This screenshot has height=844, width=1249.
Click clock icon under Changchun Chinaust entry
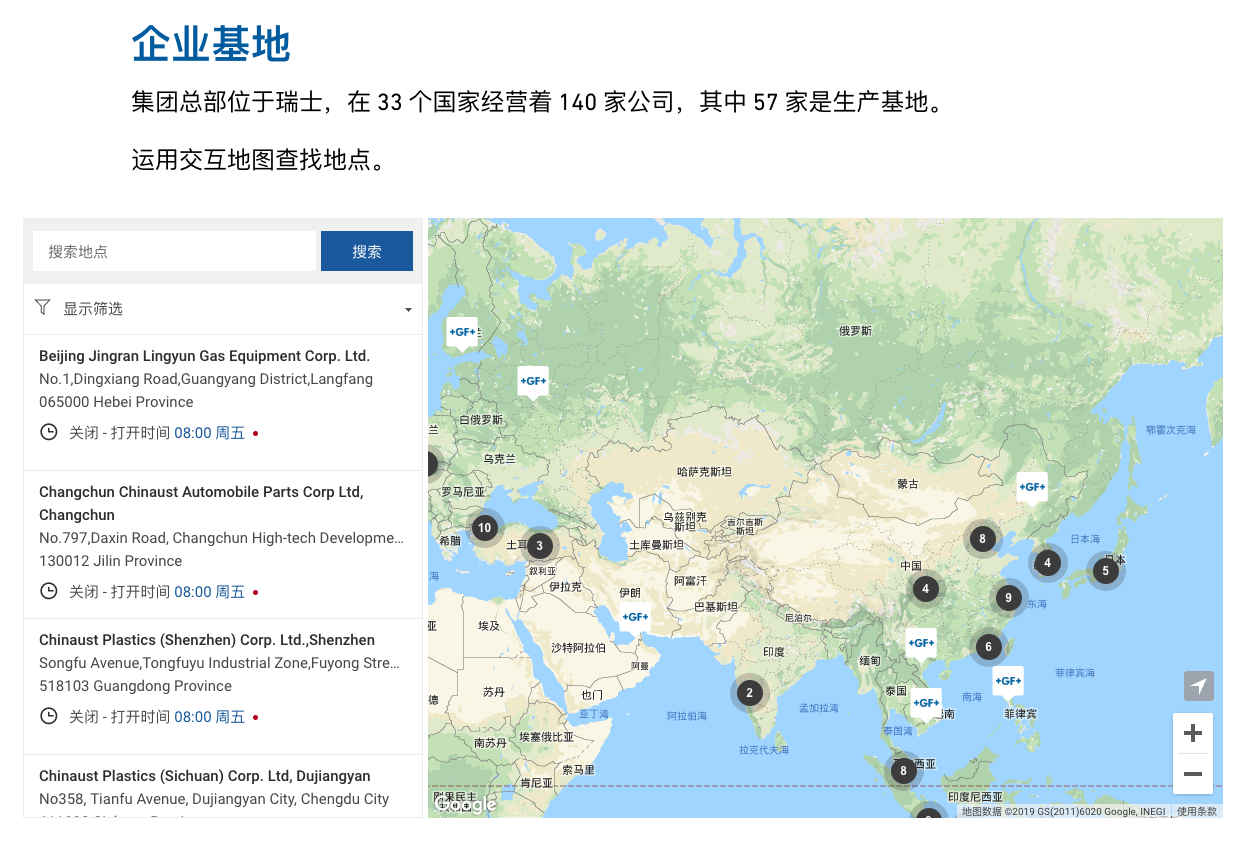(x=48, y=592)
